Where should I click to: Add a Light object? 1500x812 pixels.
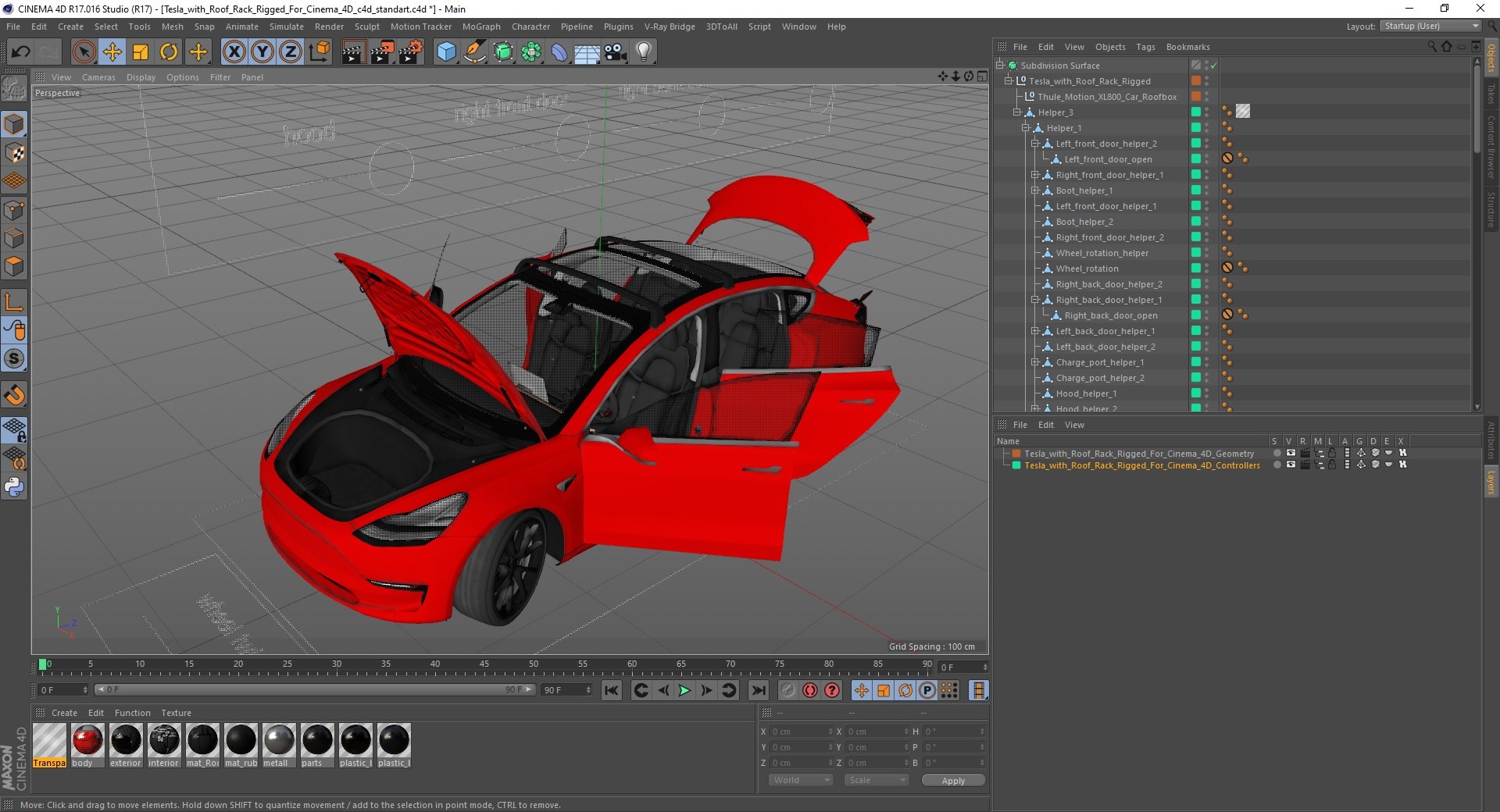[x=644, y=52]
